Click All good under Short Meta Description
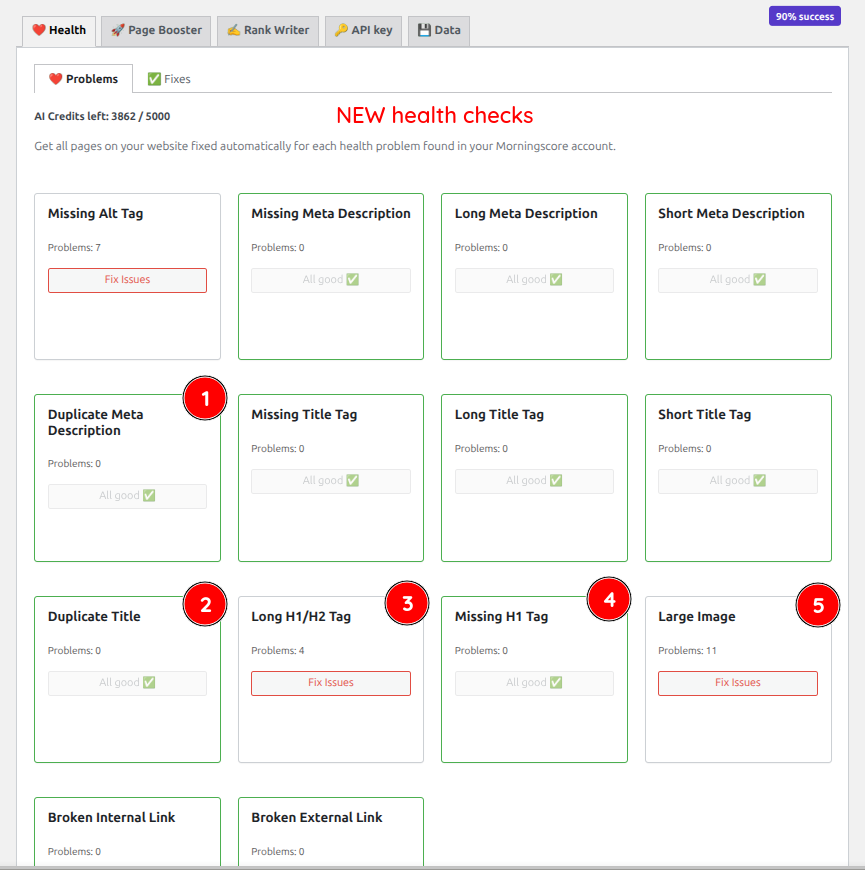The image size is (865, 870). pyautogui.click(x=737, y=280)
